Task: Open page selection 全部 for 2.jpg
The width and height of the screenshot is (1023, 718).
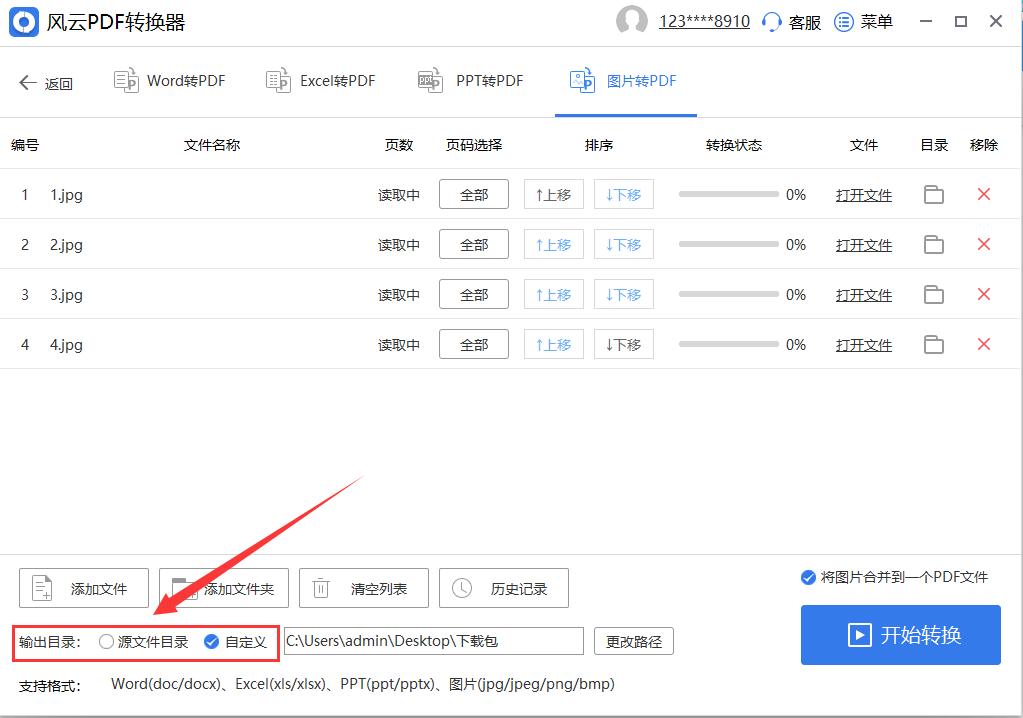Action: click(x=473, y=244)
